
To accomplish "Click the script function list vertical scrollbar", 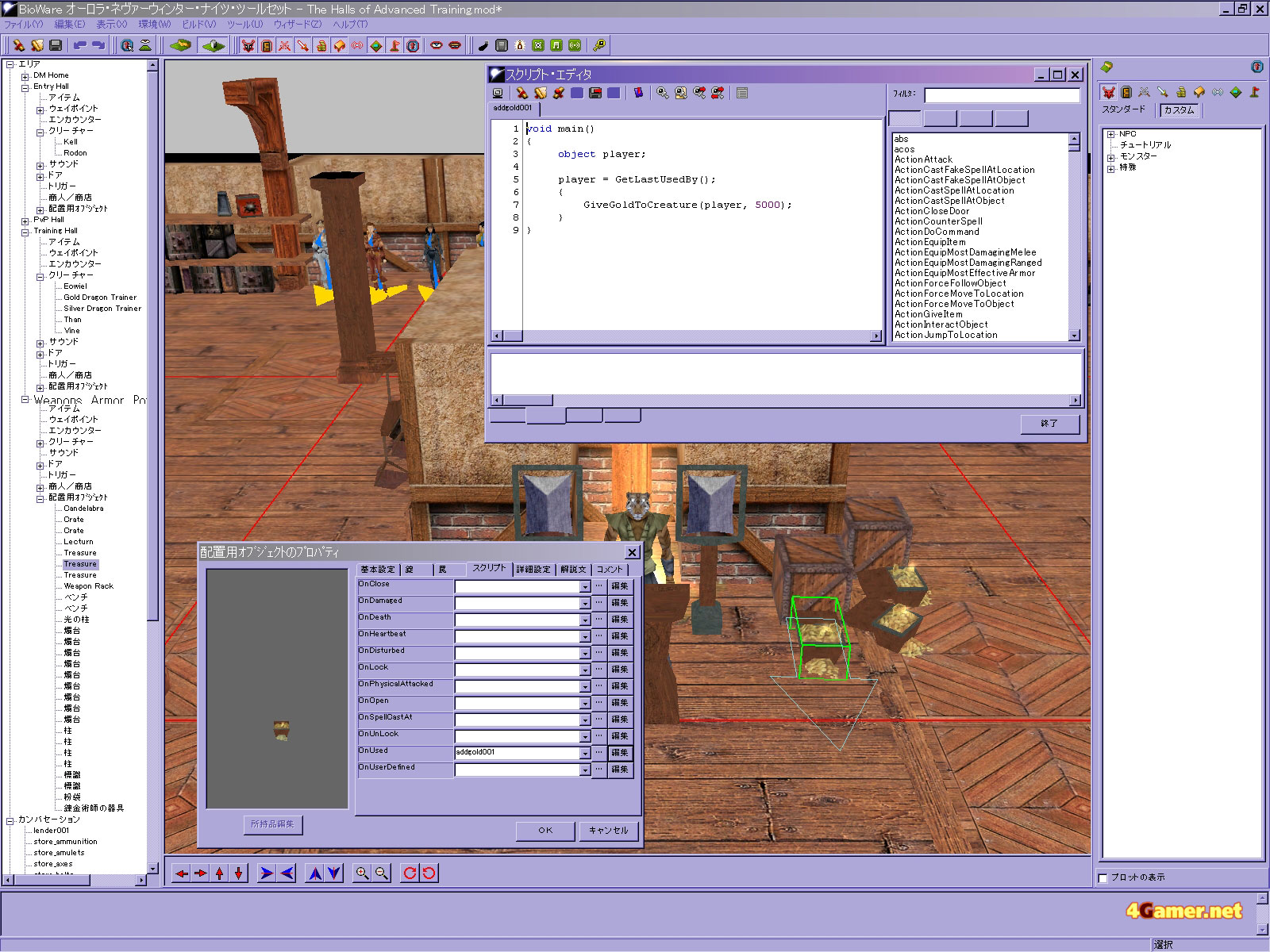I will [x=1074, y=237].
